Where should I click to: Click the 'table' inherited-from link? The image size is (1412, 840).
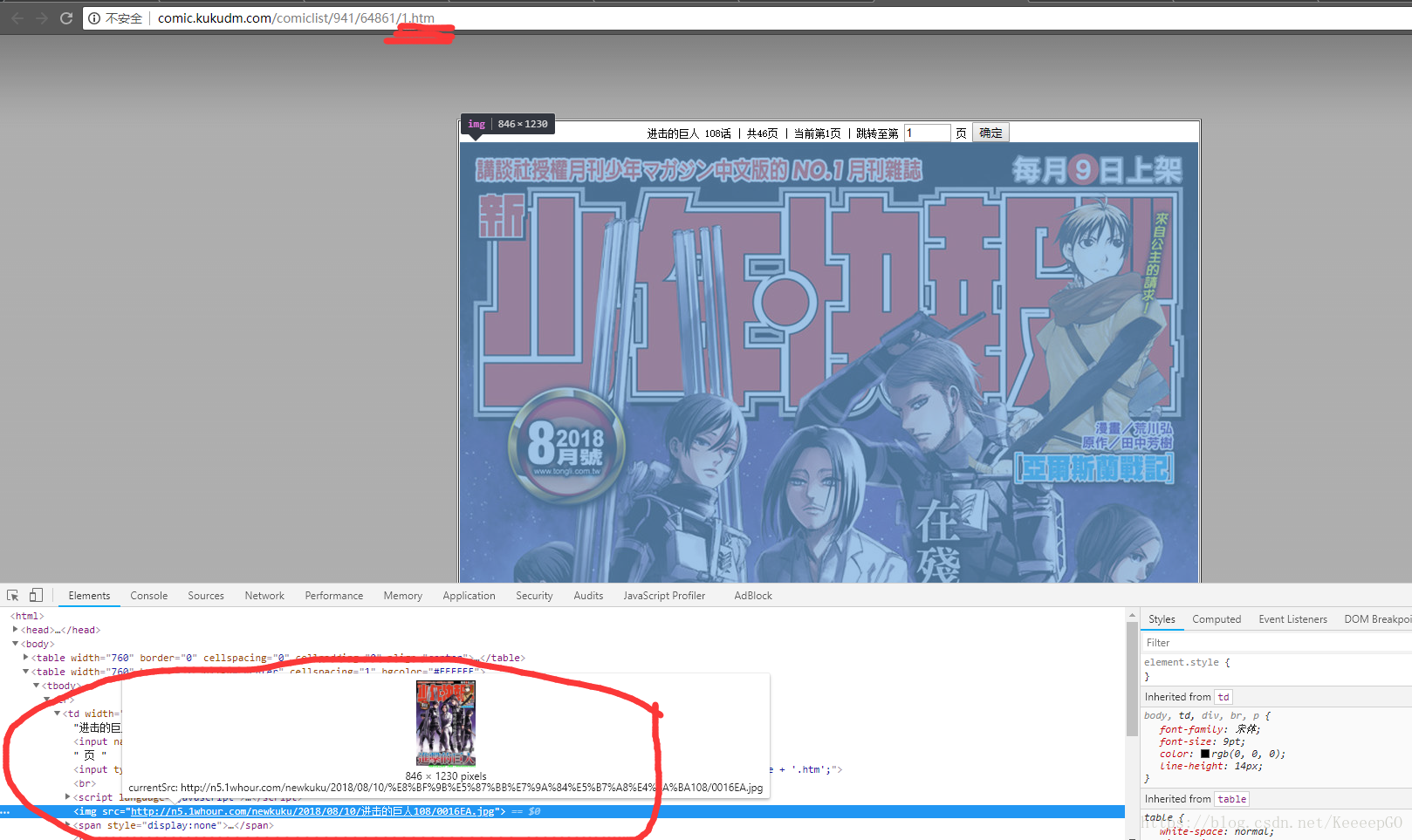click(1232, 799)
